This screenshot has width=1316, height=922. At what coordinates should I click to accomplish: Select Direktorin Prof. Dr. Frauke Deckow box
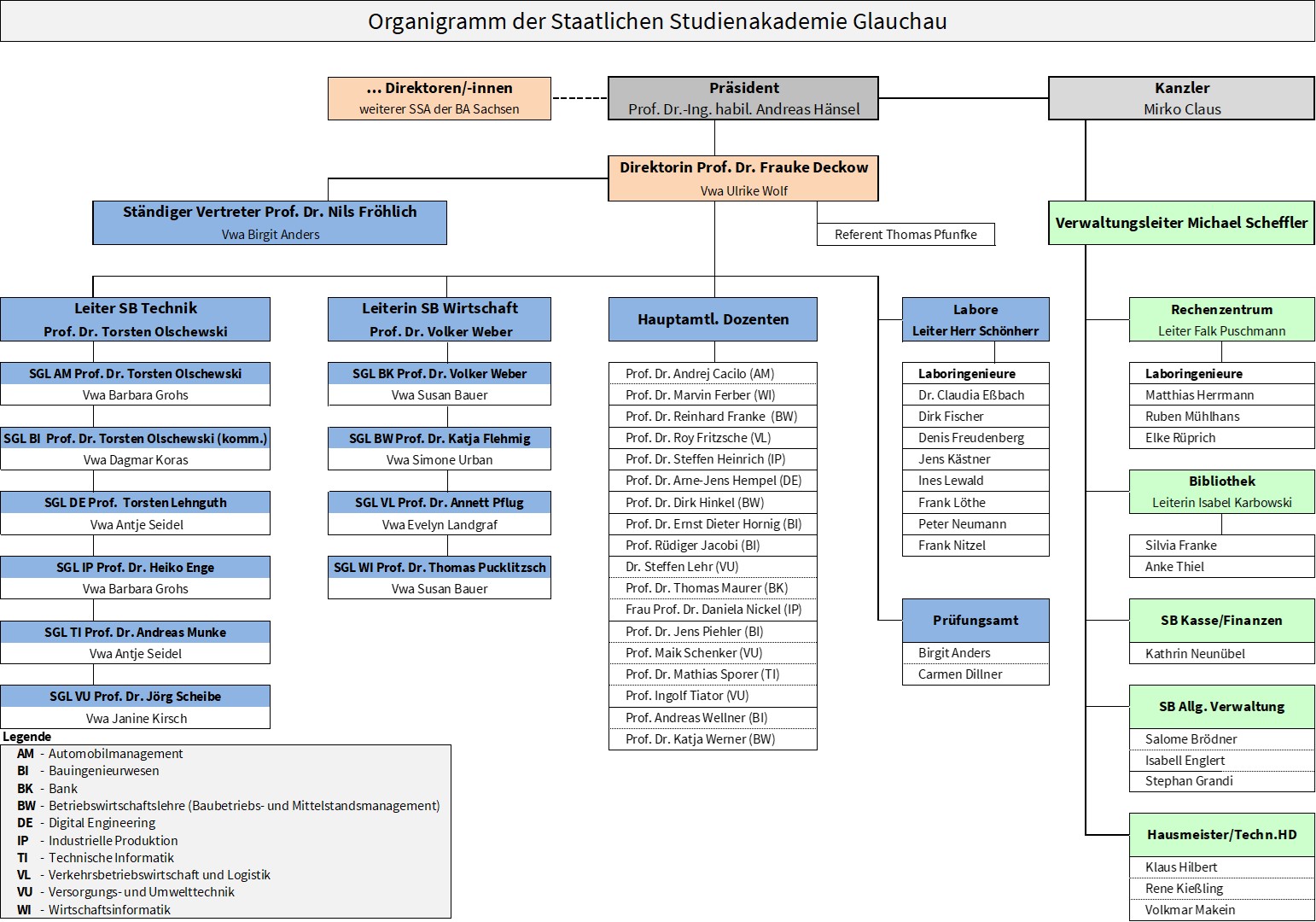pyautogui.click(x=743, y=178)
